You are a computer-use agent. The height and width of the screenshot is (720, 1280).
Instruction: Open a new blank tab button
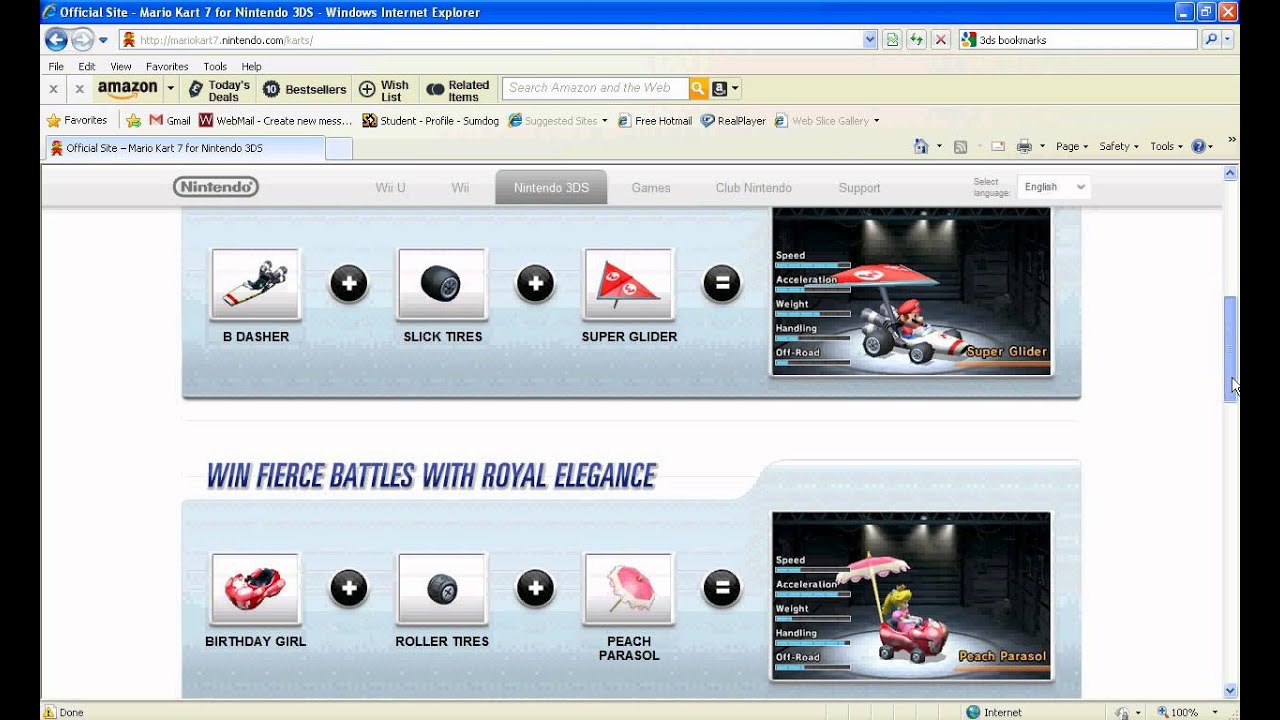[x=339, y=148]
